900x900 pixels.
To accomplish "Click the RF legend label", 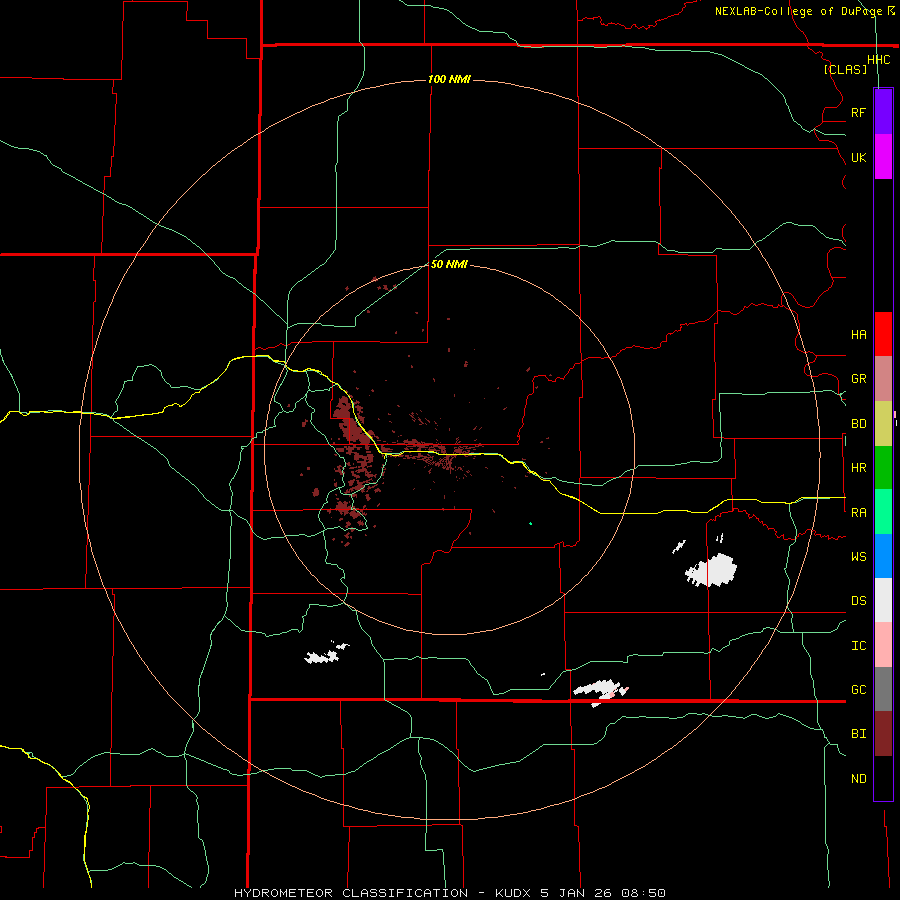I will [x=858, y=112].
